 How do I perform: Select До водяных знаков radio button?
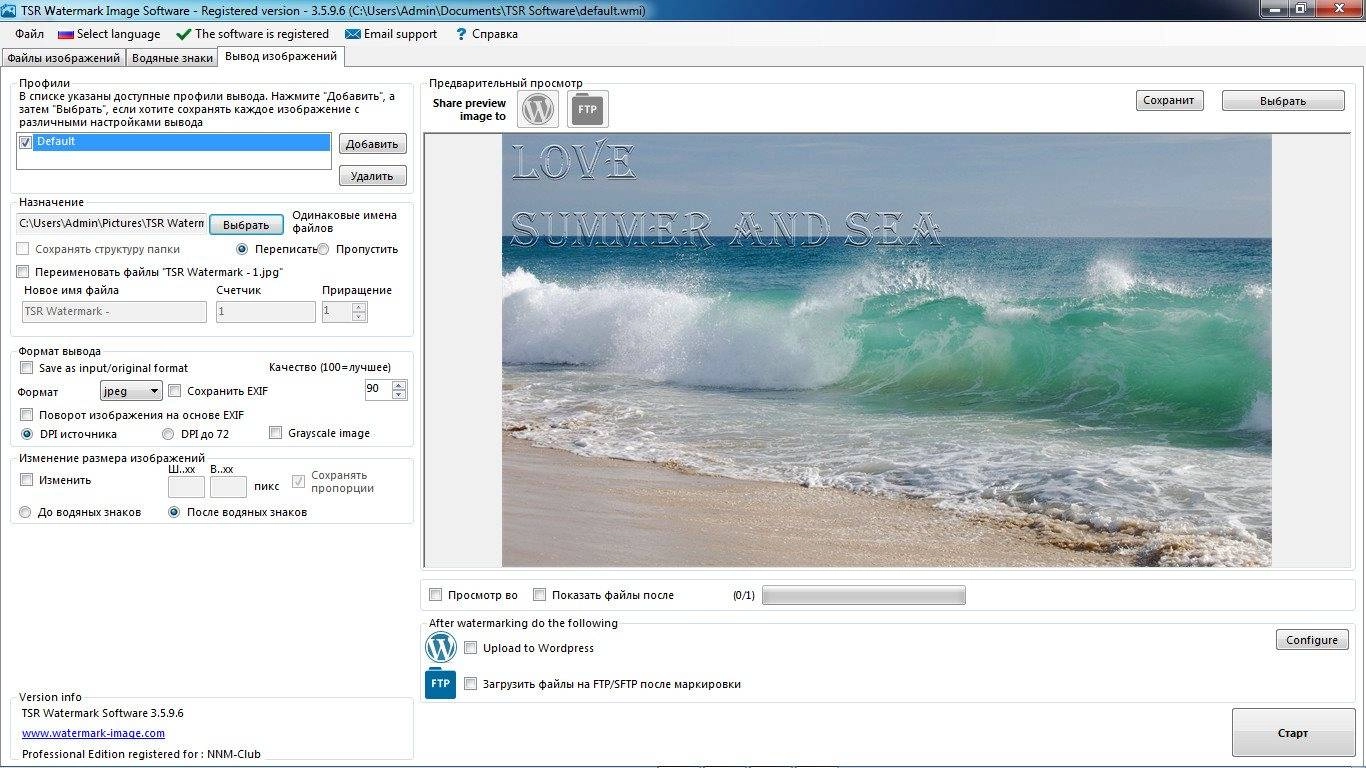26,512
